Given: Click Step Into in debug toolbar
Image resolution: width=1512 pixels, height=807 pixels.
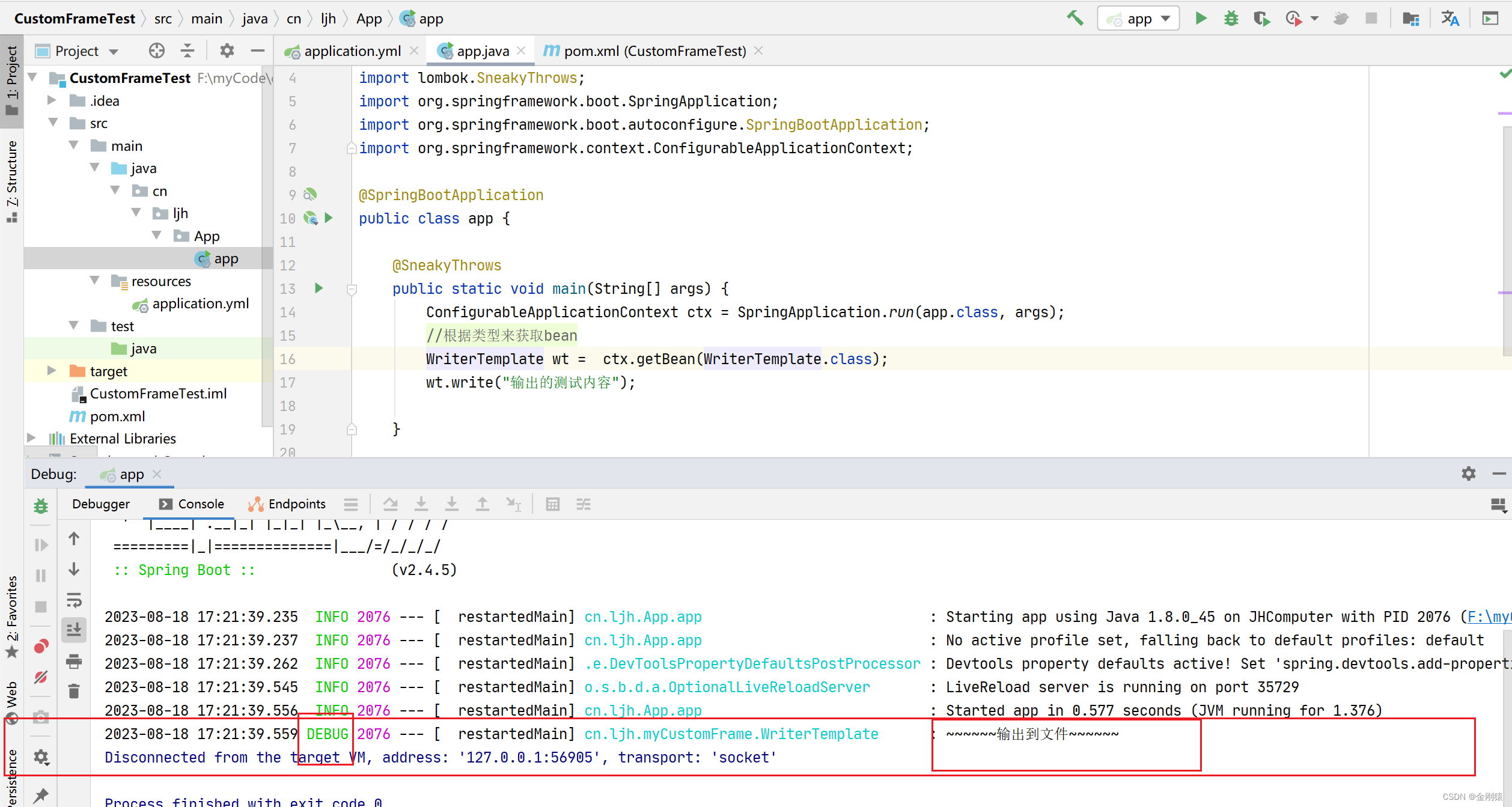Looking at the screenshot, I should pos(421,504).
